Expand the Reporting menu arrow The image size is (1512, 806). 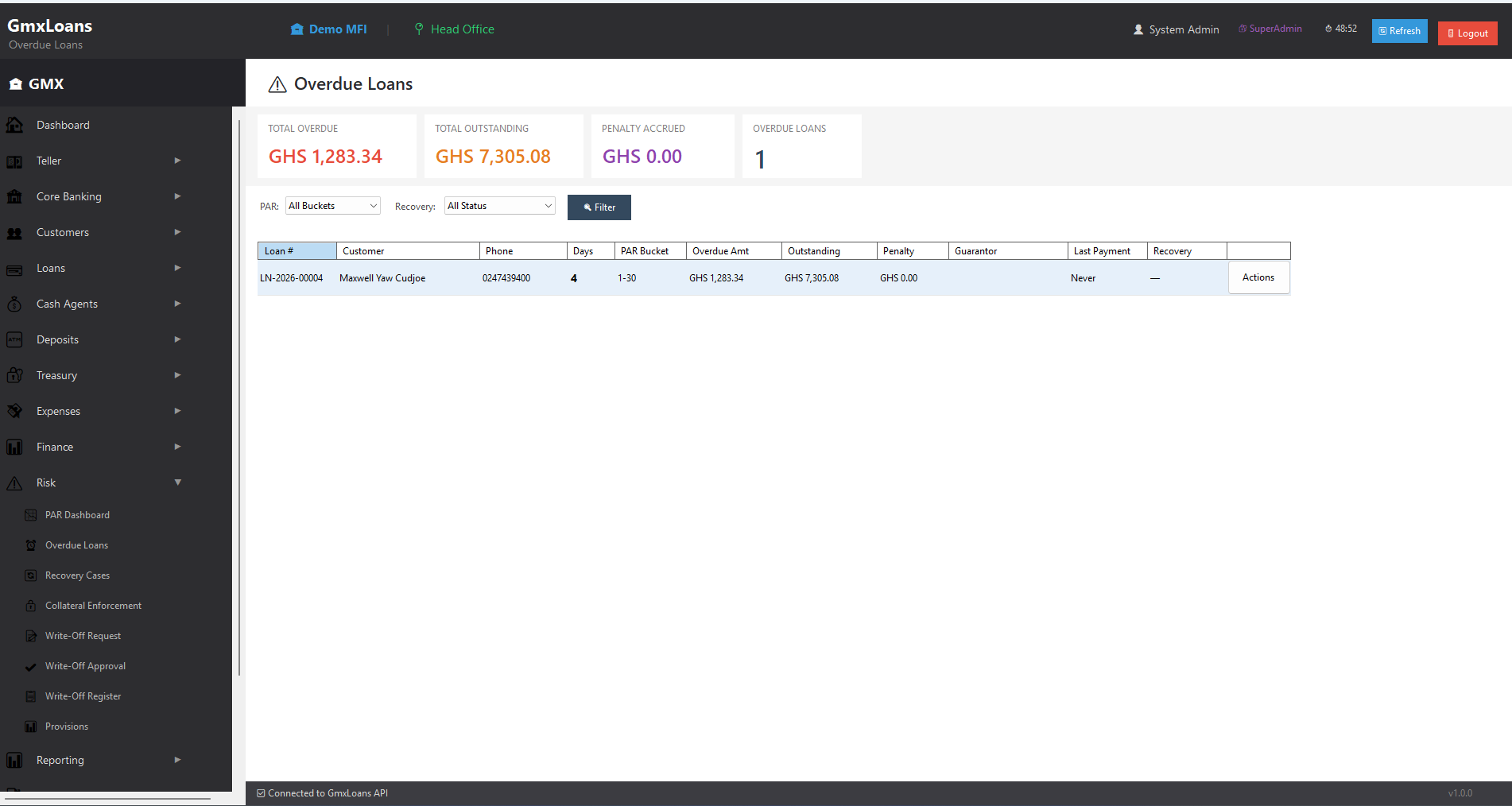pos(178,760)
